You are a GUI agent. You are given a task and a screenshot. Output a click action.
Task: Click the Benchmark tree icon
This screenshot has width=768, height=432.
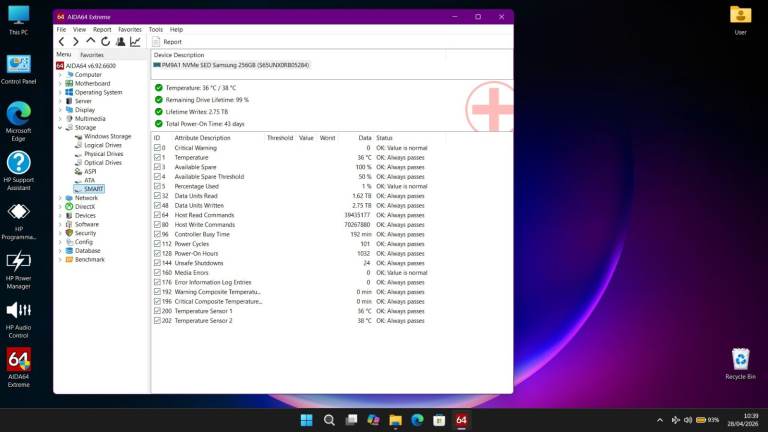pyautogui.click(x=69, y=260)
